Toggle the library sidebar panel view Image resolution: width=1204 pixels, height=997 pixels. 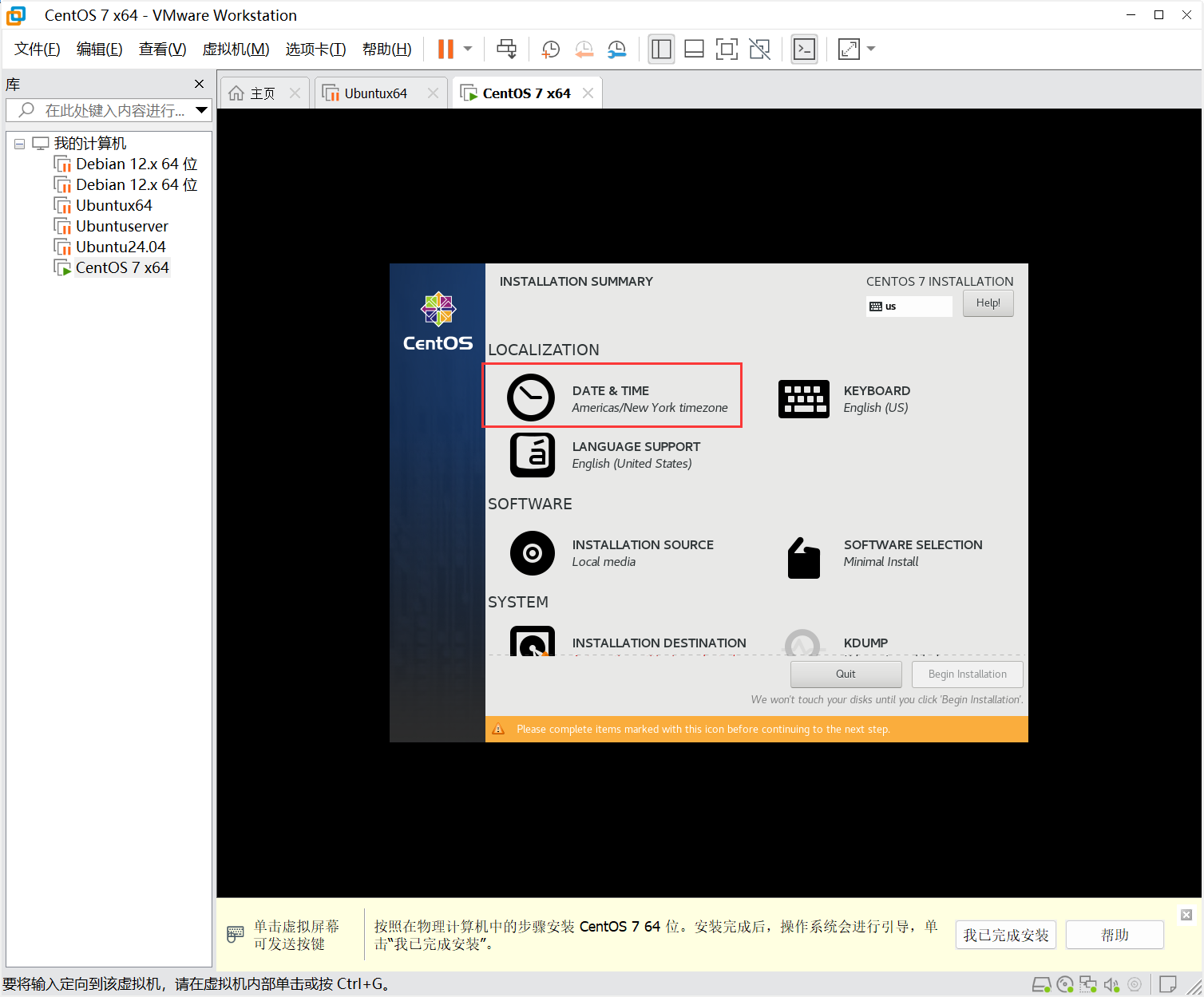[661, 49]
